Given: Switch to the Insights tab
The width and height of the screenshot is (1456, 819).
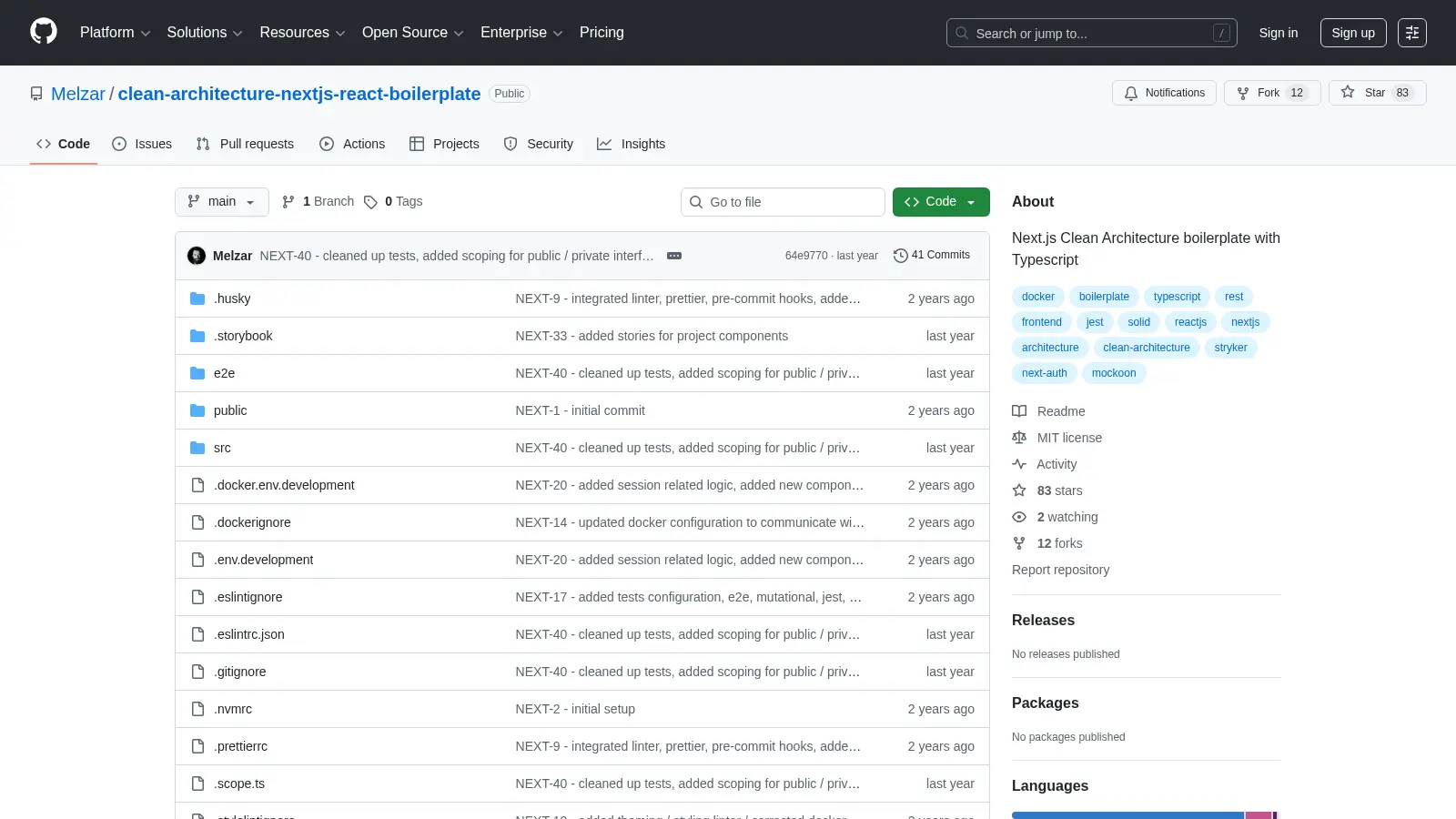Looking at the screenshot, I should click(x=632, y=144).
